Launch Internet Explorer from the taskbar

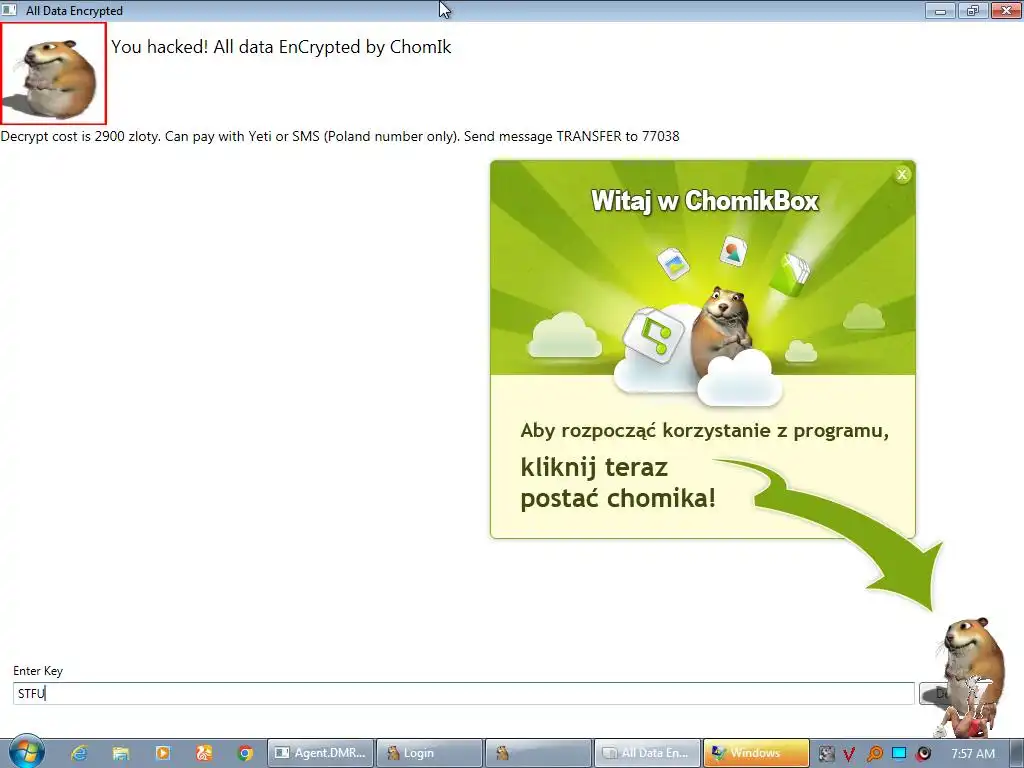click(x=79, y=753)
